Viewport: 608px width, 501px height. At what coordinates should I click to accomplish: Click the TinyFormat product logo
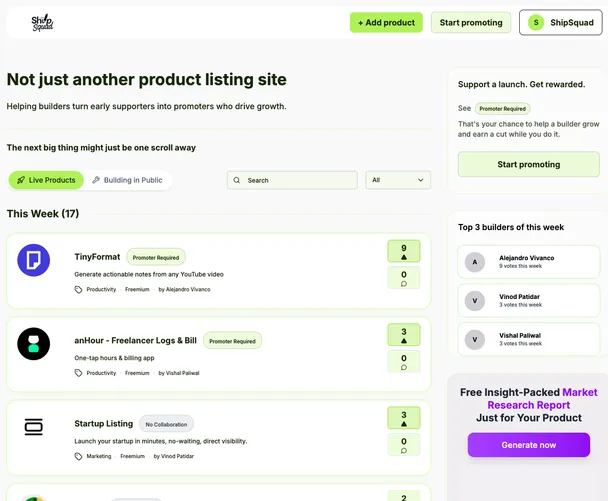34,260
